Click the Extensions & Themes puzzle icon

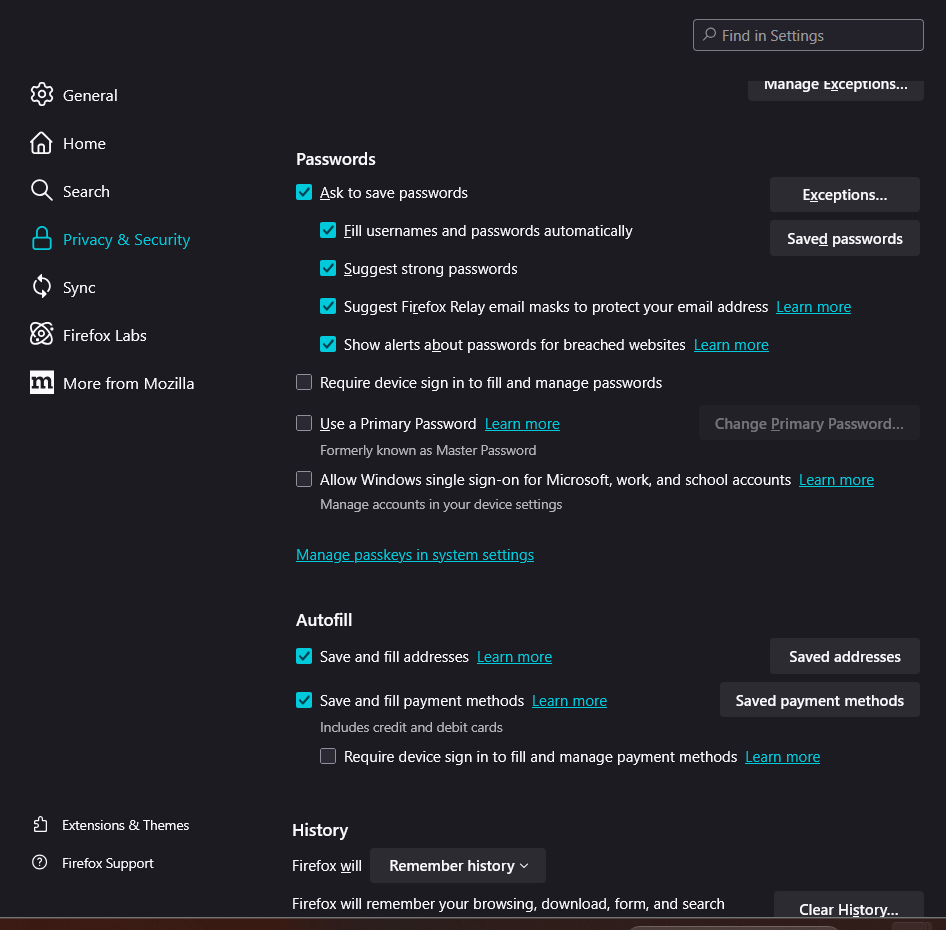(x=40, y=824)
